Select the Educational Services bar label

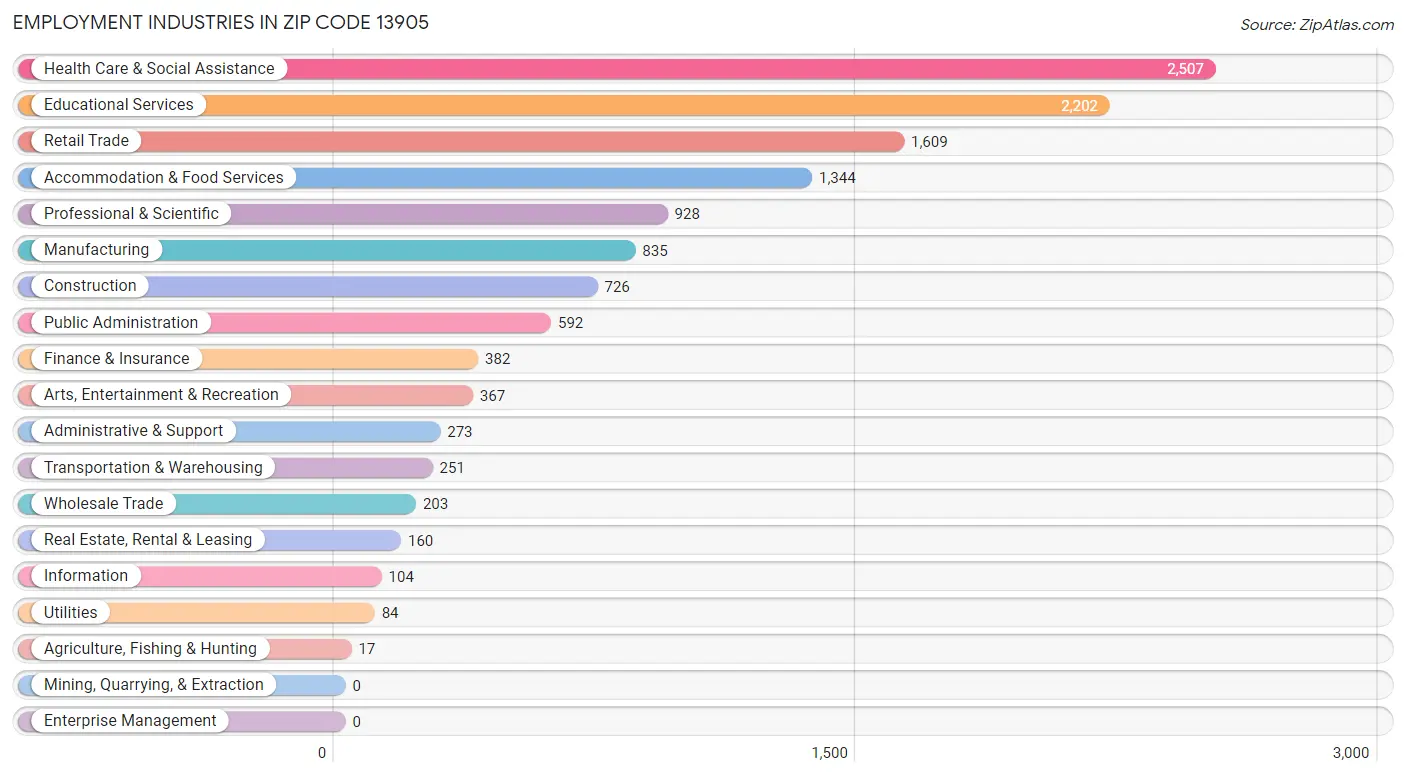[119, 105]
